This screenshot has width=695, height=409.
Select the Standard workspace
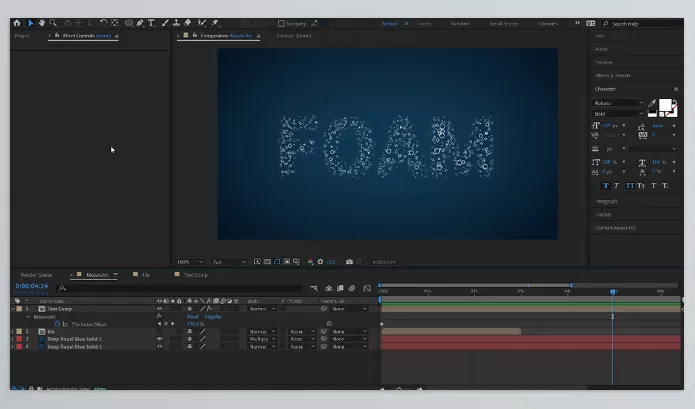click(x=460, y=23)
